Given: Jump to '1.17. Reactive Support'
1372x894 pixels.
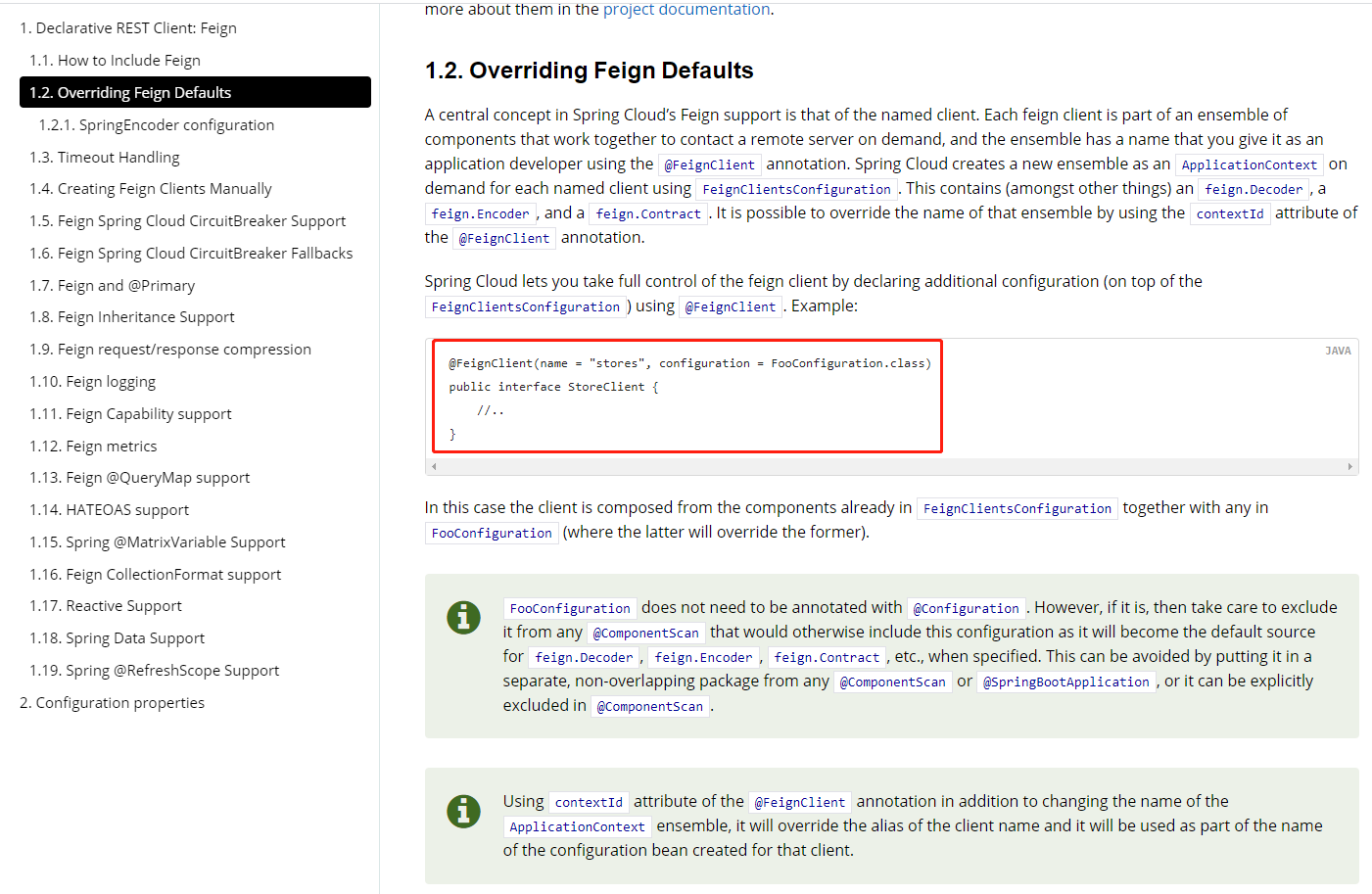Looking at the screenshot, I should [106, 606].
